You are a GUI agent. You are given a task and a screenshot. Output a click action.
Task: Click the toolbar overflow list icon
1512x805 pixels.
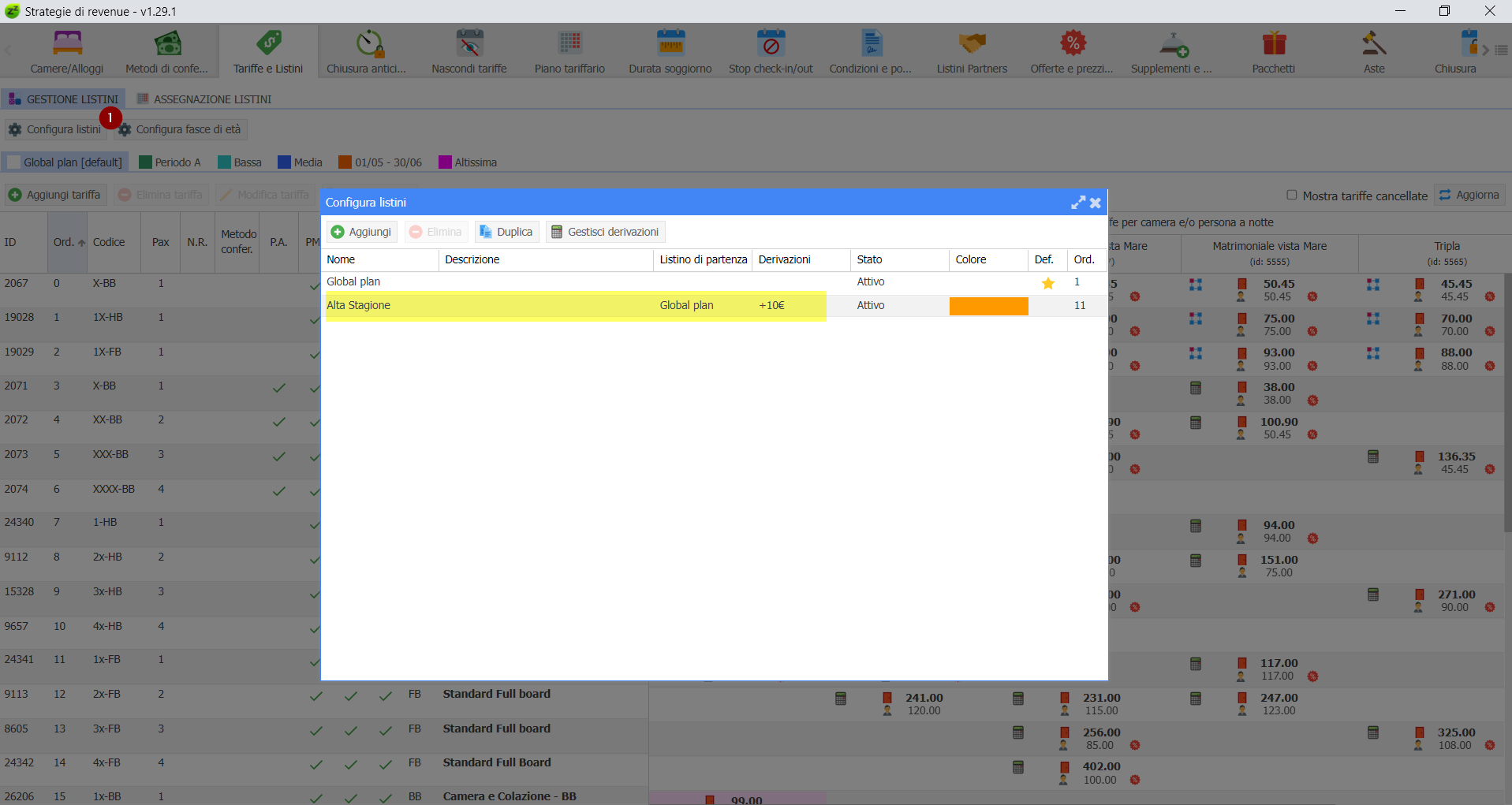point(1501,50)
